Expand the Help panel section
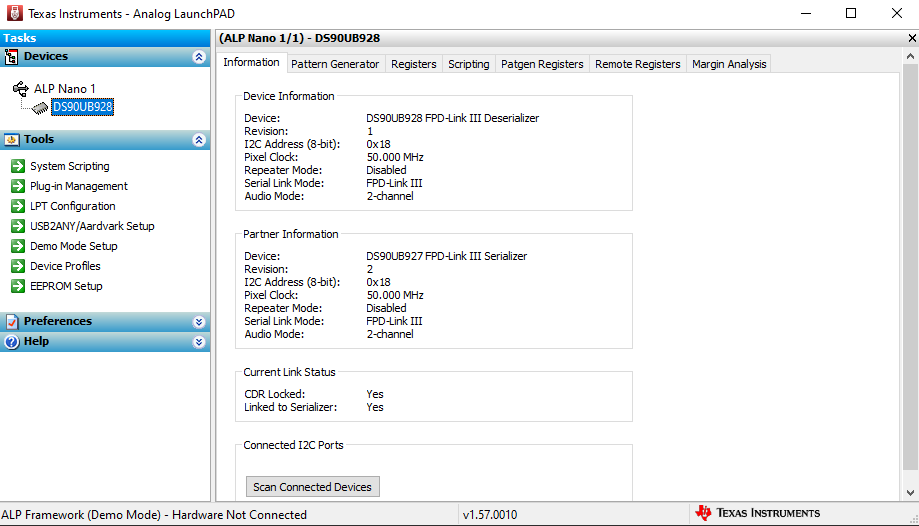919x526 pixels. pos(199,342)
